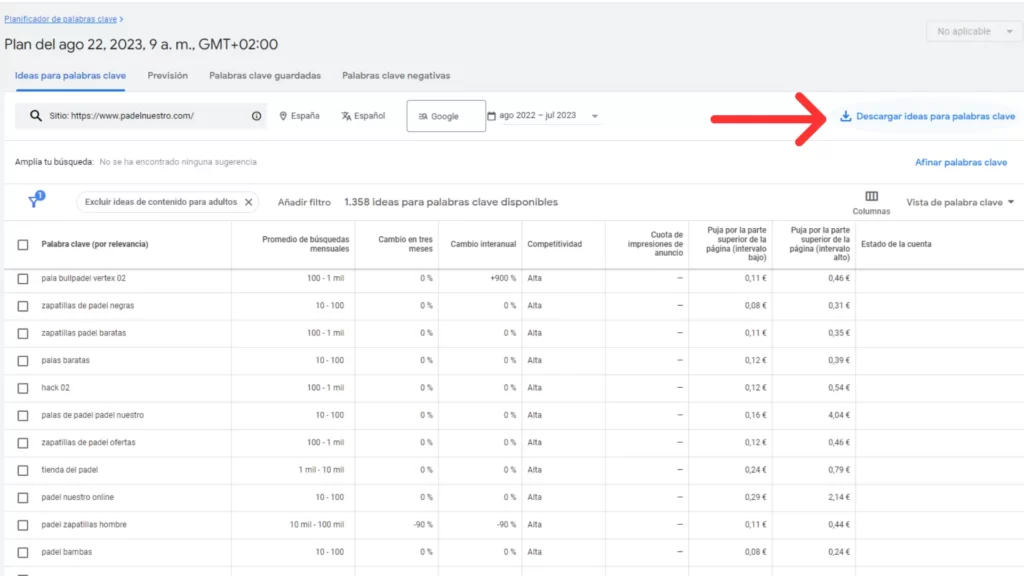The width and height of the screenshot is (1024, 576).
Task: Open the No aplicable dropdown
Action: coord(971,32)
